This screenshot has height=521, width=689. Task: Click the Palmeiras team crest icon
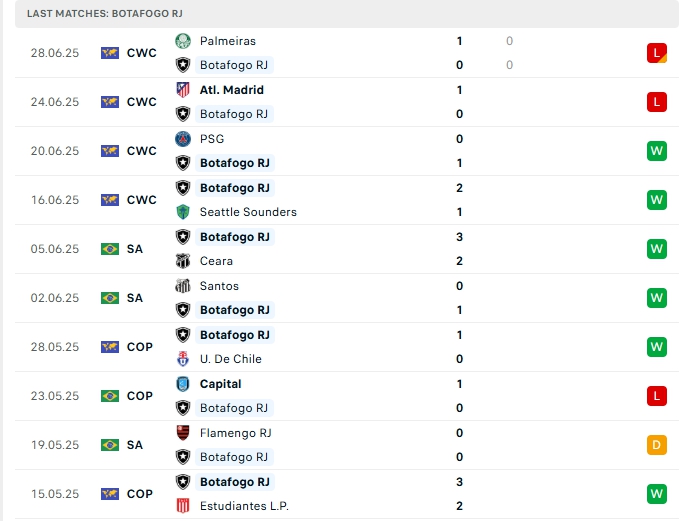(183, 41)
